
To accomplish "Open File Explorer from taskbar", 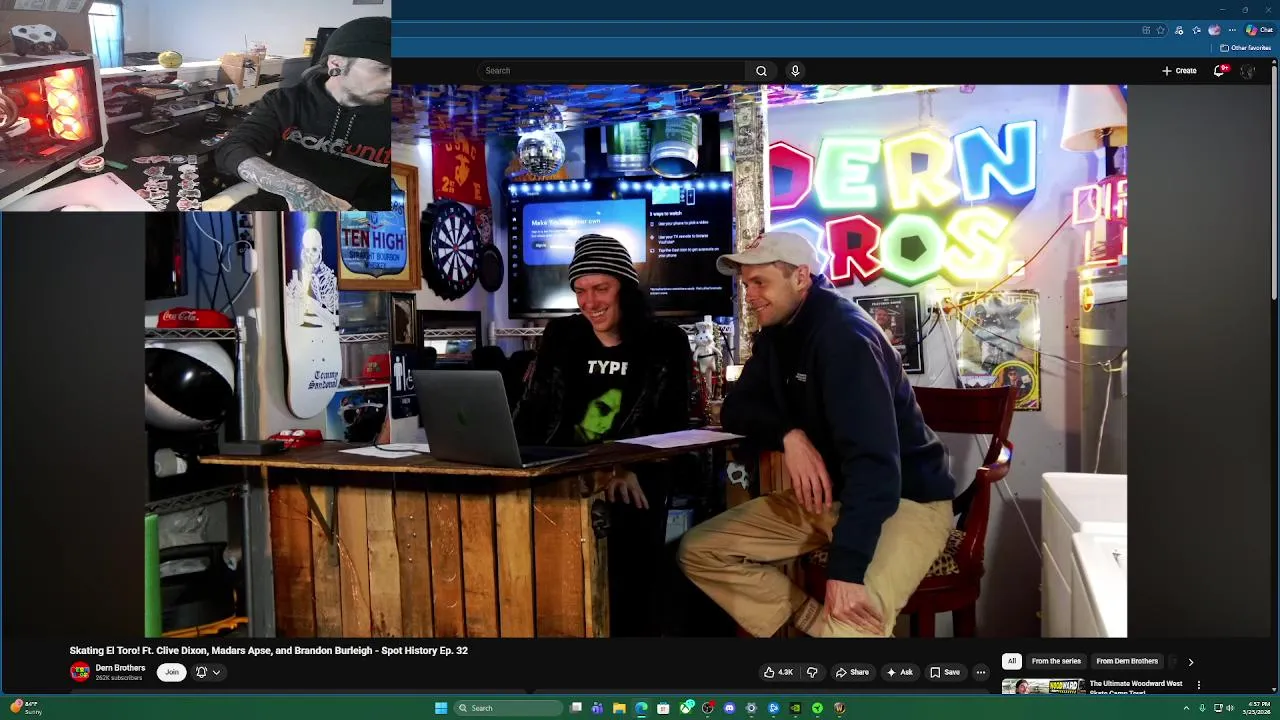I will (619, 708).
